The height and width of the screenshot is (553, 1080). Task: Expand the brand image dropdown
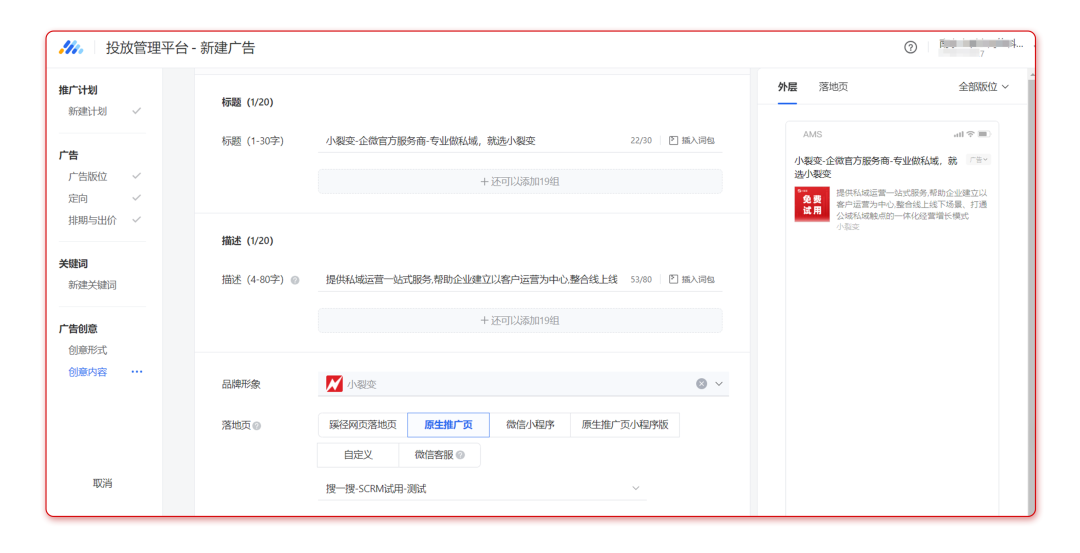[718, 384]
